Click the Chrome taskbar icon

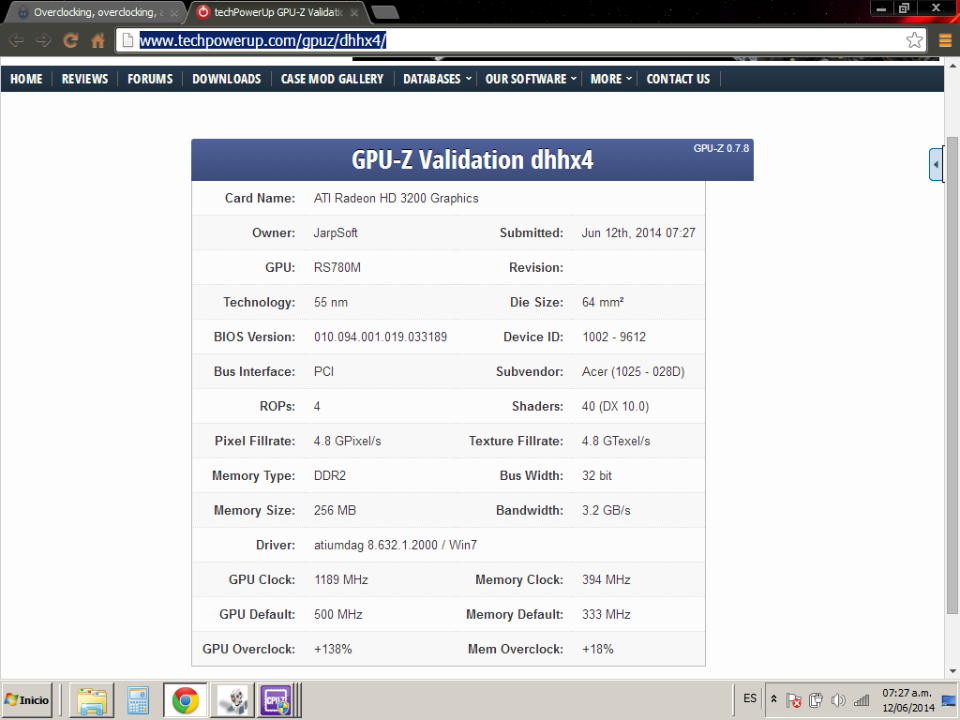point(185,700)
